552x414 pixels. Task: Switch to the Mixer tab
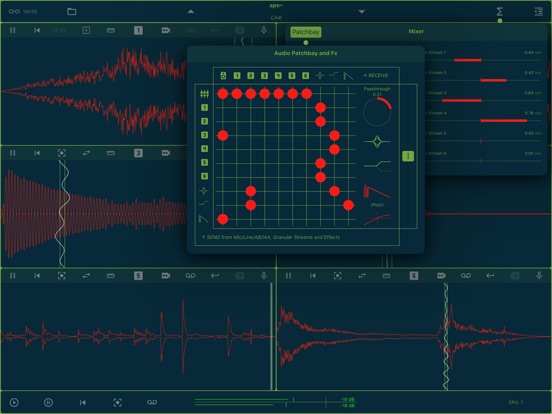(416, 31)
